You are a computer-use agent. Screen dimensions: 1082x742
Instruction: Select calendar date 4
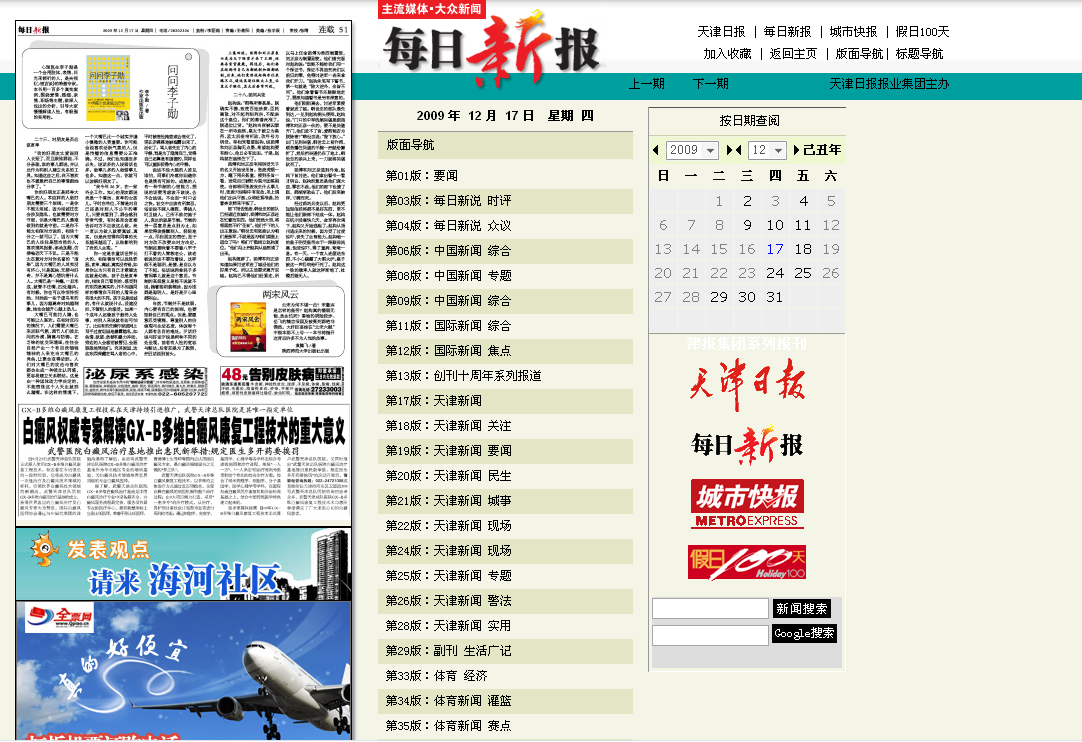pyautogui.click(x=803, y=201)
